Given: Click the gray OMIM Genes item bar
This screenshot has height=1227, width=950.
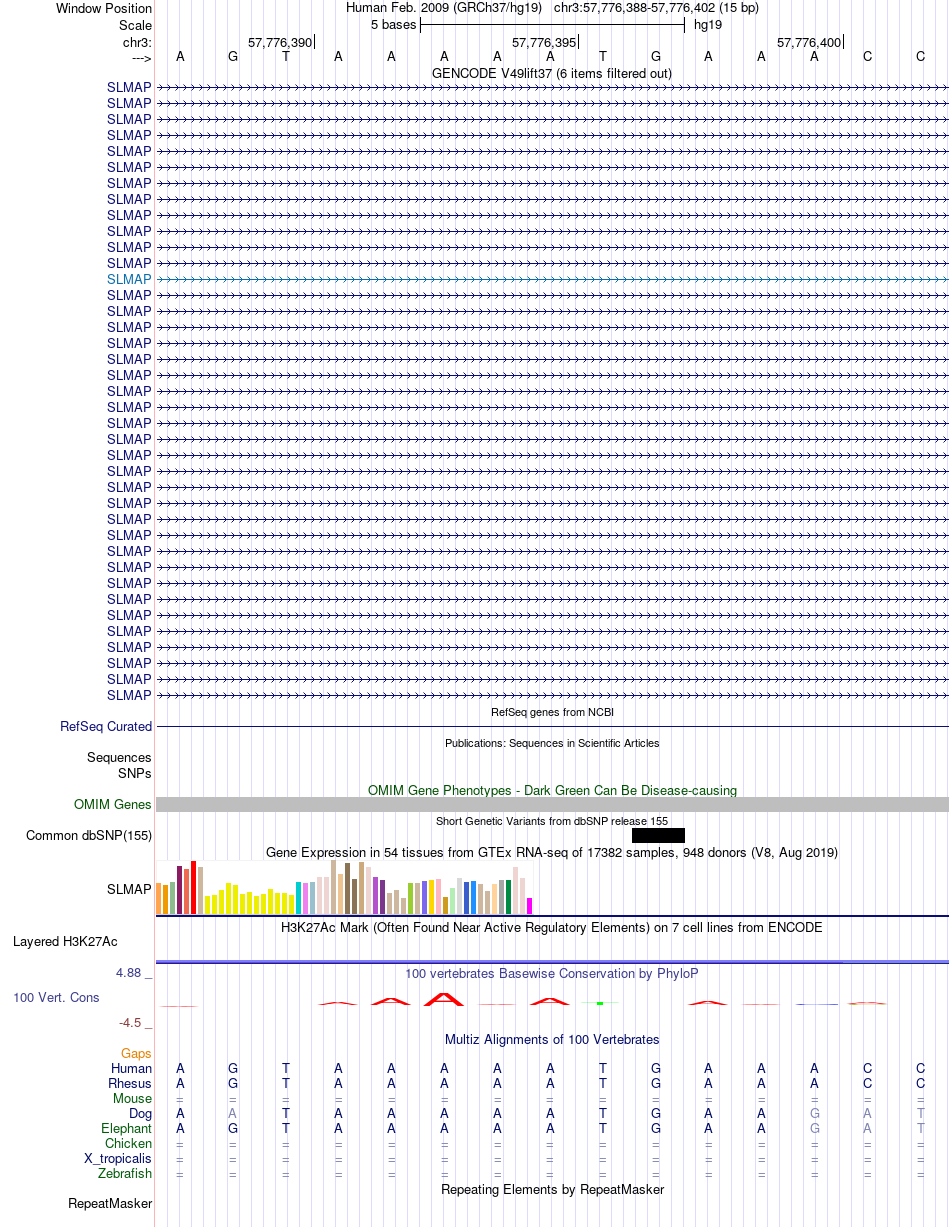Looking at the screenshot, I should (552, 804).
